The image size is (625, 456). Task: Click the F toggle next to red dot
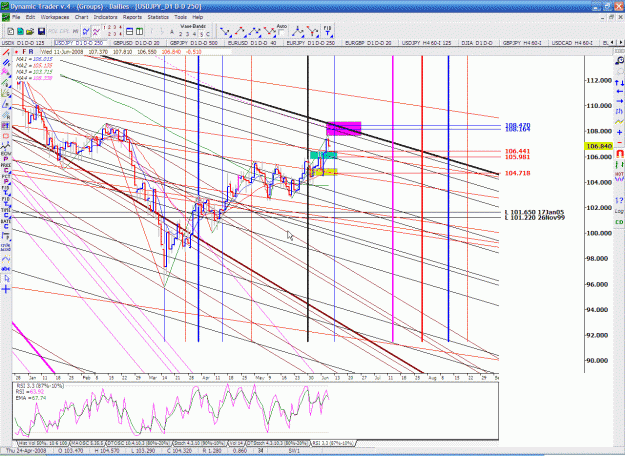[x=24, y=52]
